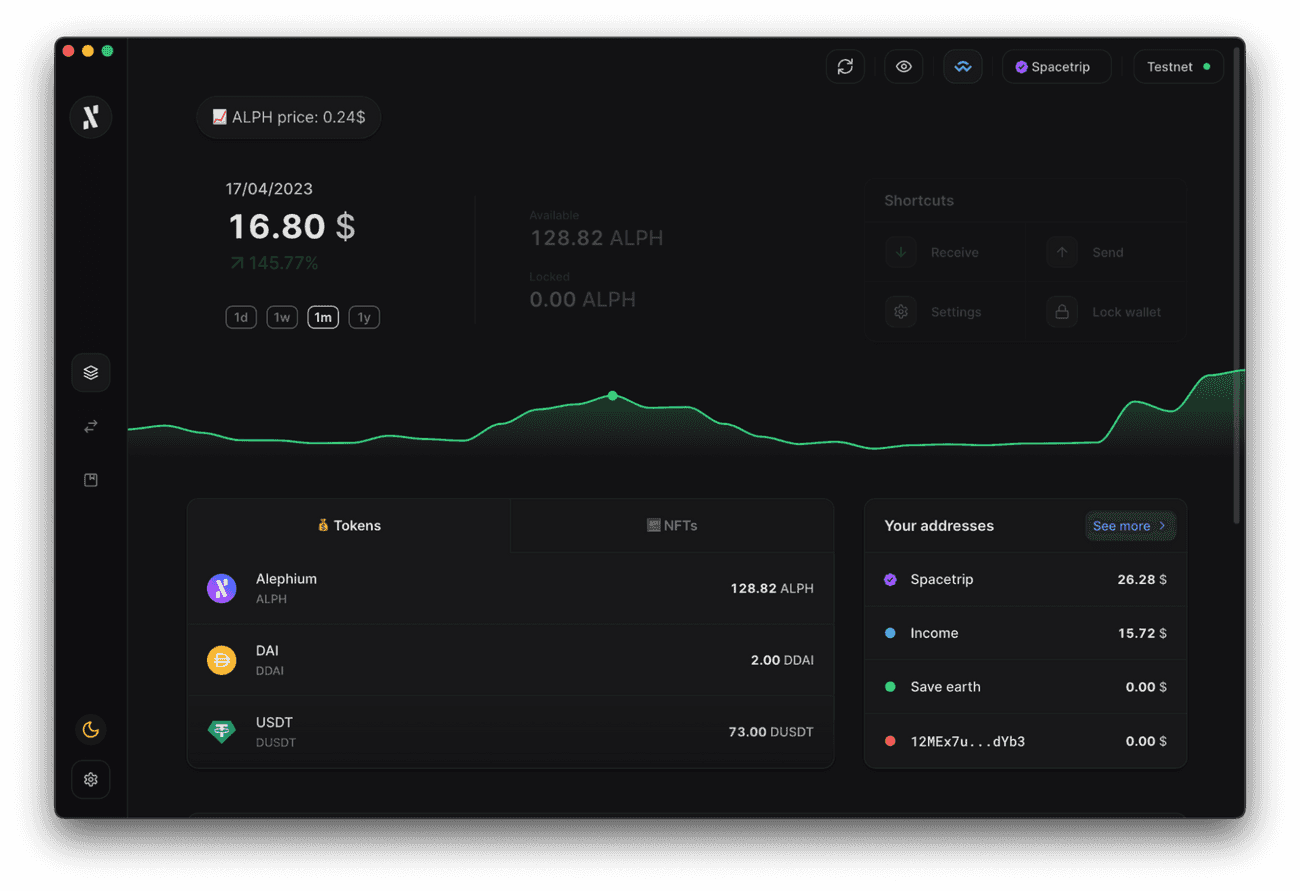Screen dimensions: 1300x891
Task: Click the refresh data icon
Action: click(x=845, y=67)
